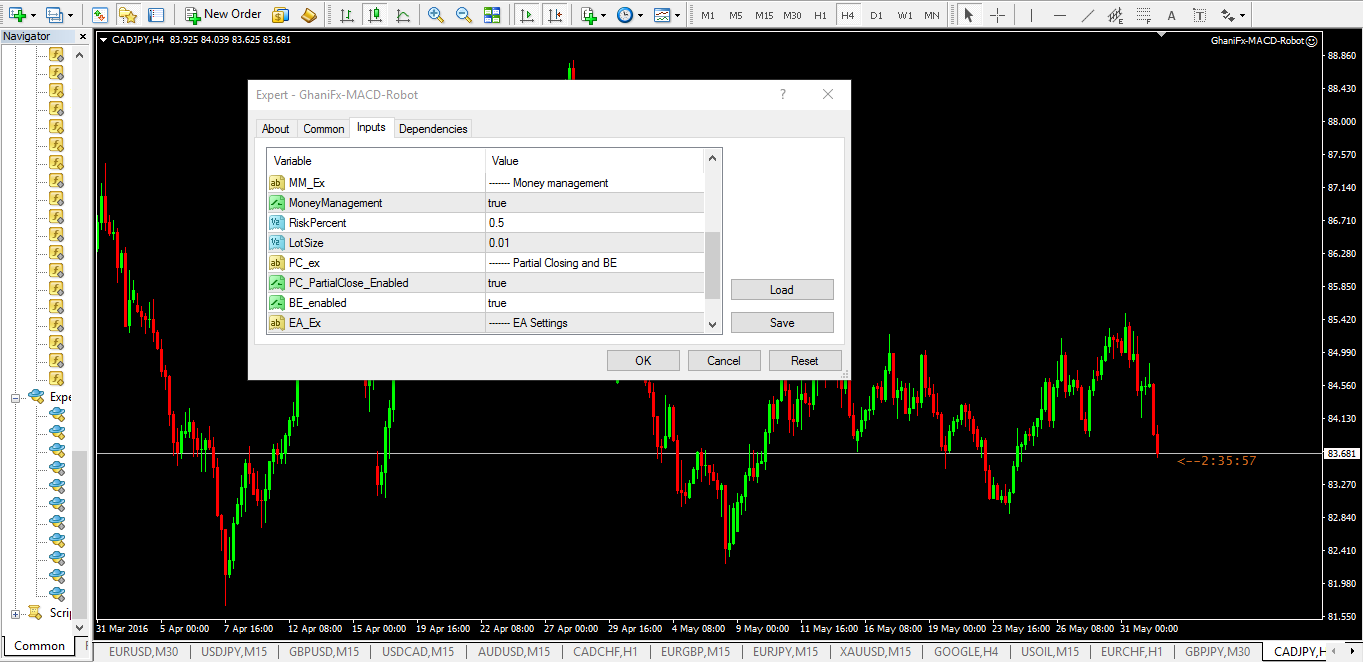Open the Dependencies tab
The height and width of the screenshot is (663, 1363).
click(x=433, y=128)
